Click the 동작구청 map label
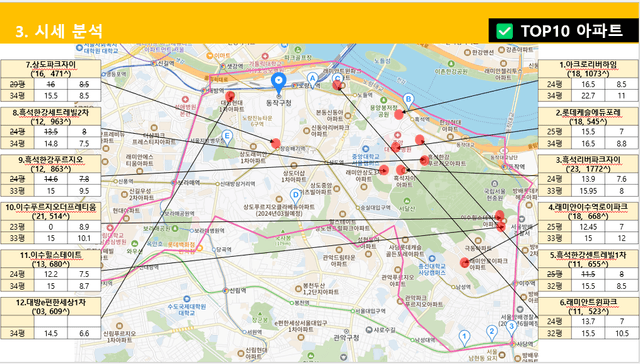Screen dimensions: 640x364 (279, 103)
